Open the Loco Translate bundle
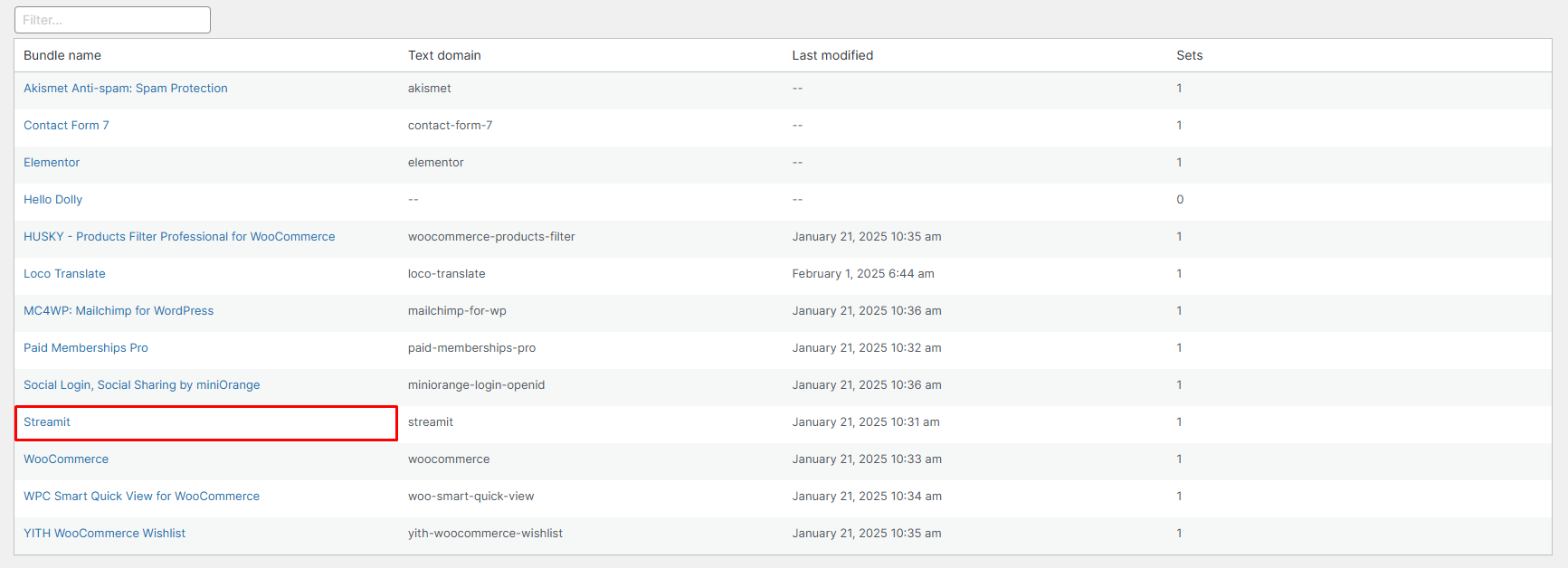 point(64,273)
